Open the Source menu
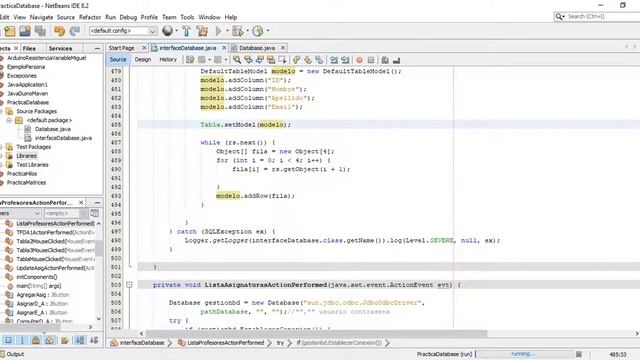Viewport: 640px width, 360px height. (66, 17)
